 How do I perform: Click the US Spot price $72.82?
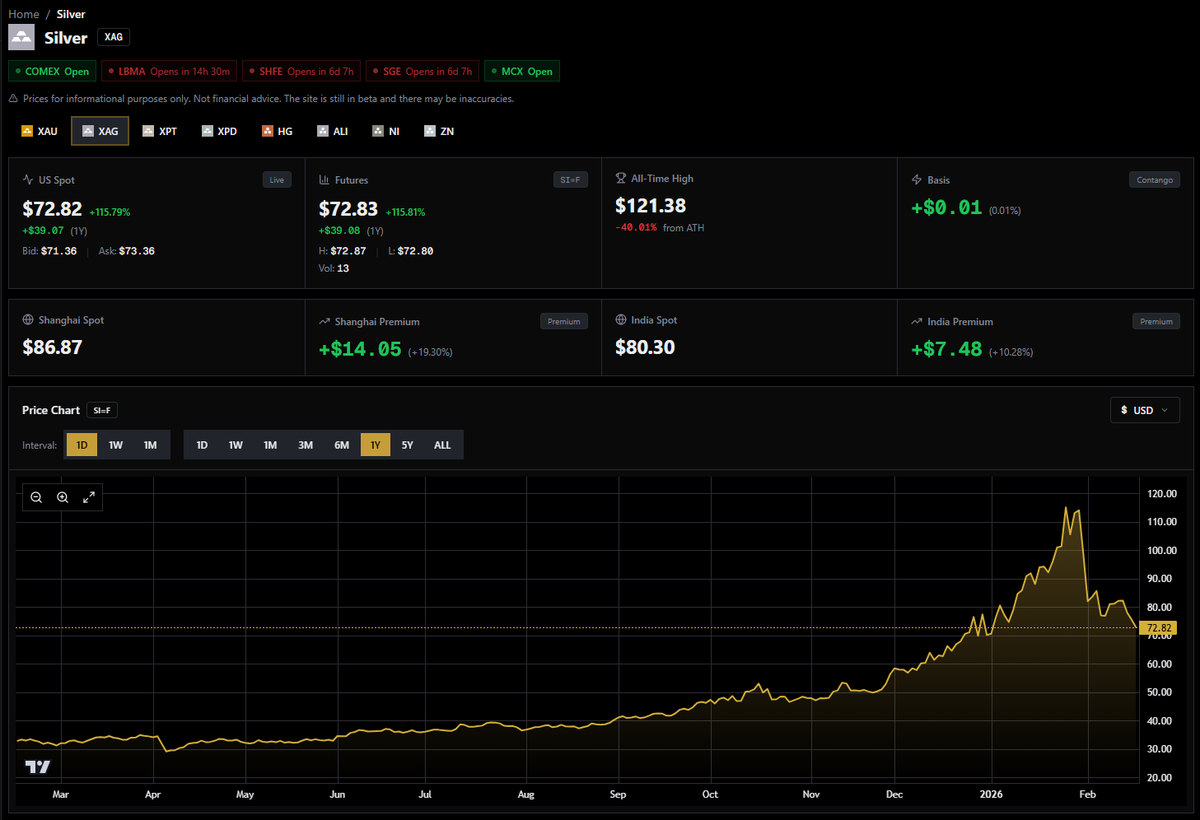52,209
